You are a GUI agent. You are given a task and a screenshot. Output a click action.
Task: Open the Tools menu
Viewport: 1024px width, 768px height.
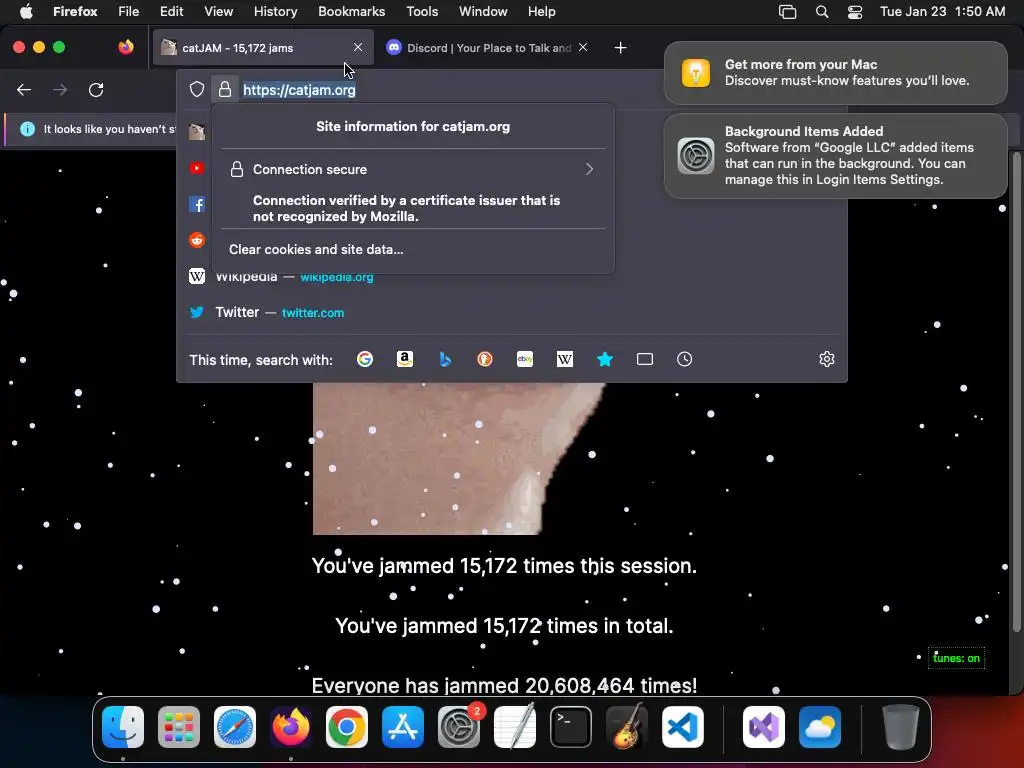click(422, 11)
